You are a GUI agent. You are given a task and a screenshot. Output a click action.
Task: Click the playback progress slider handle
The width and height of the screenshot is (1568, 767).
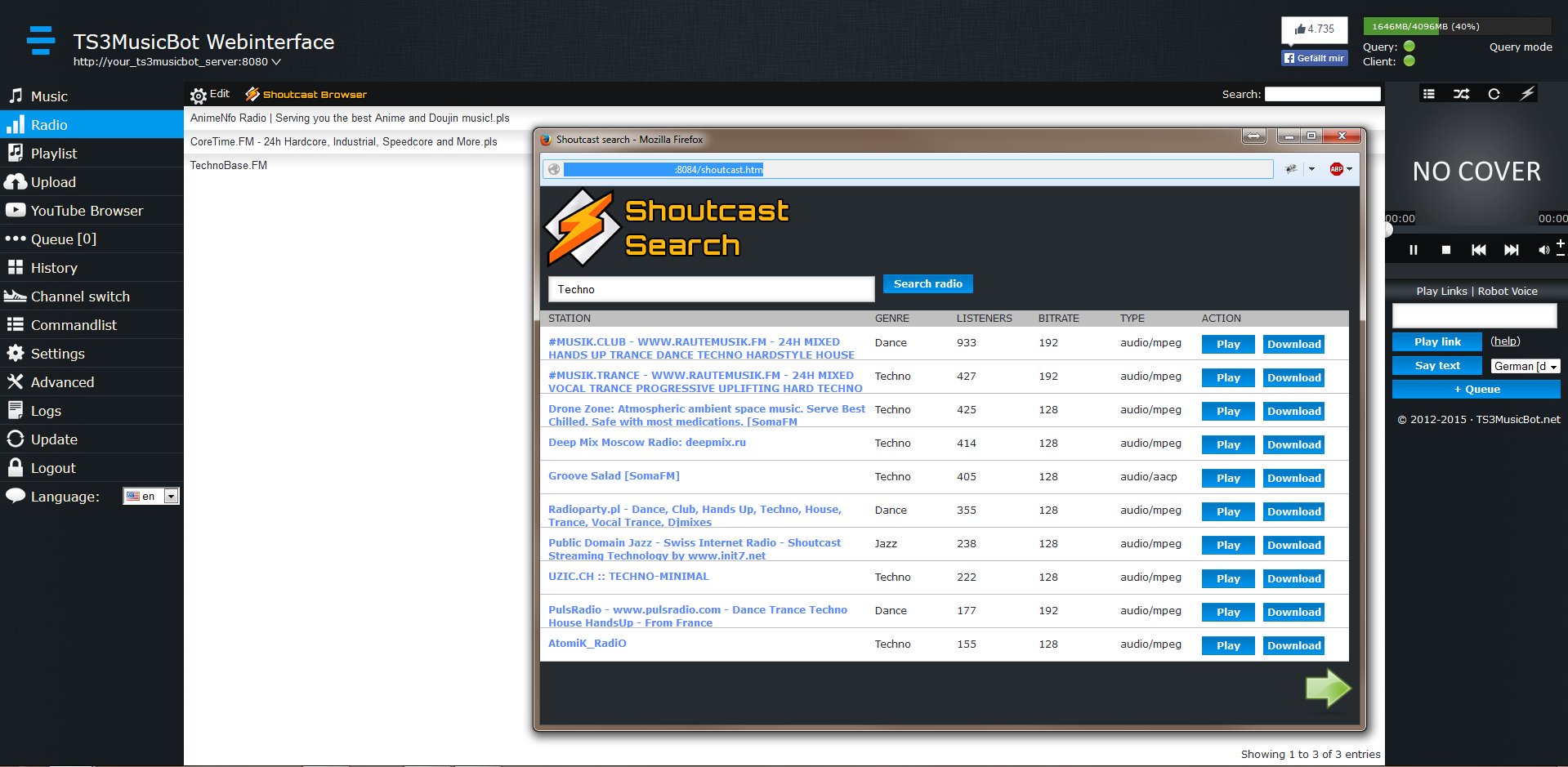click(x=1387, y=230)
